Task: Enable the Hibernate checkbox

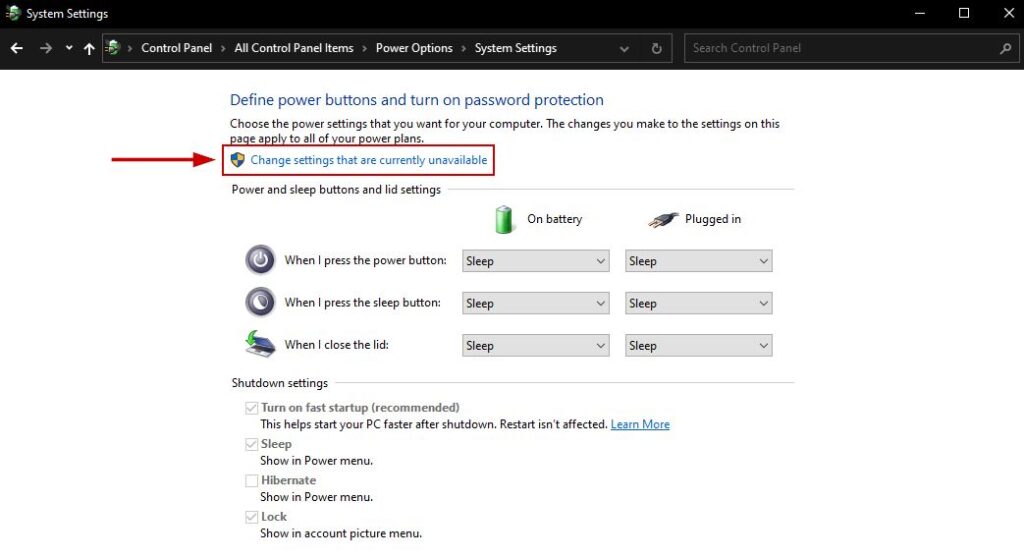Action: click(251, 481)
